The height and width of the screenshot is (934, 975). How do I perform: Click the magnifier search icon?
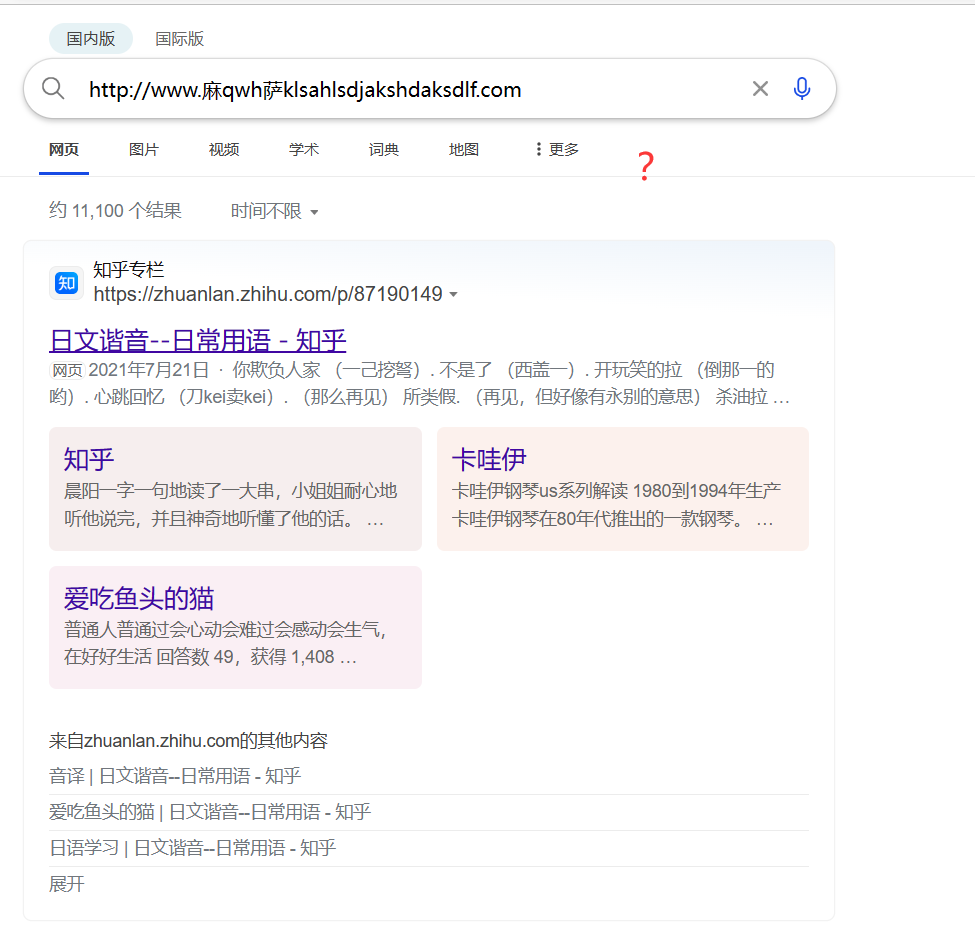coord(53,89)
